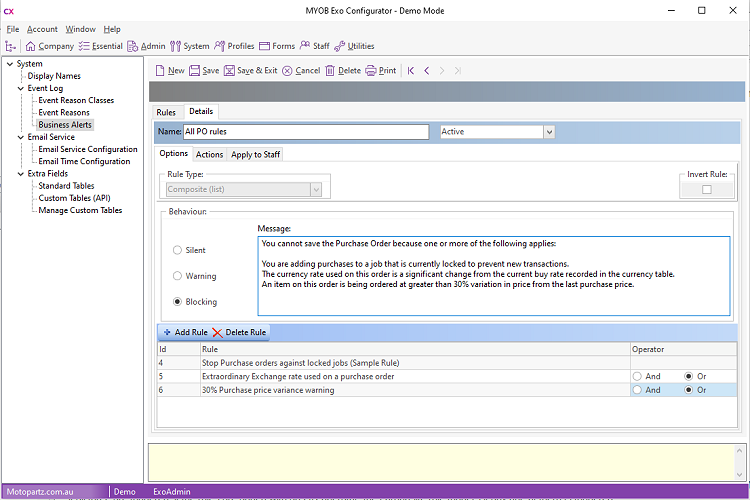
Task: Open the Profiles toolbar icon
Action: pos(220,46)
